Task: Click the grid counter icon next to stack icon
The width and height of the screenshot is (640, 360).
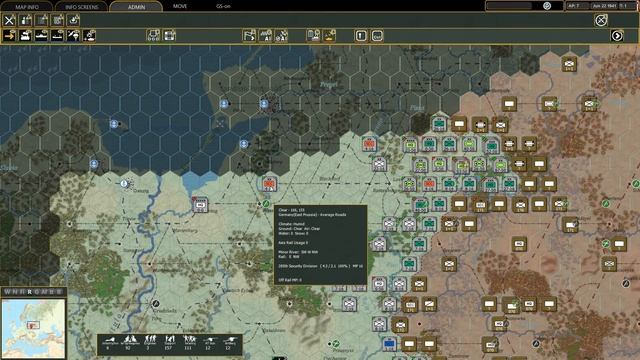Action: [x=169, y=36]
